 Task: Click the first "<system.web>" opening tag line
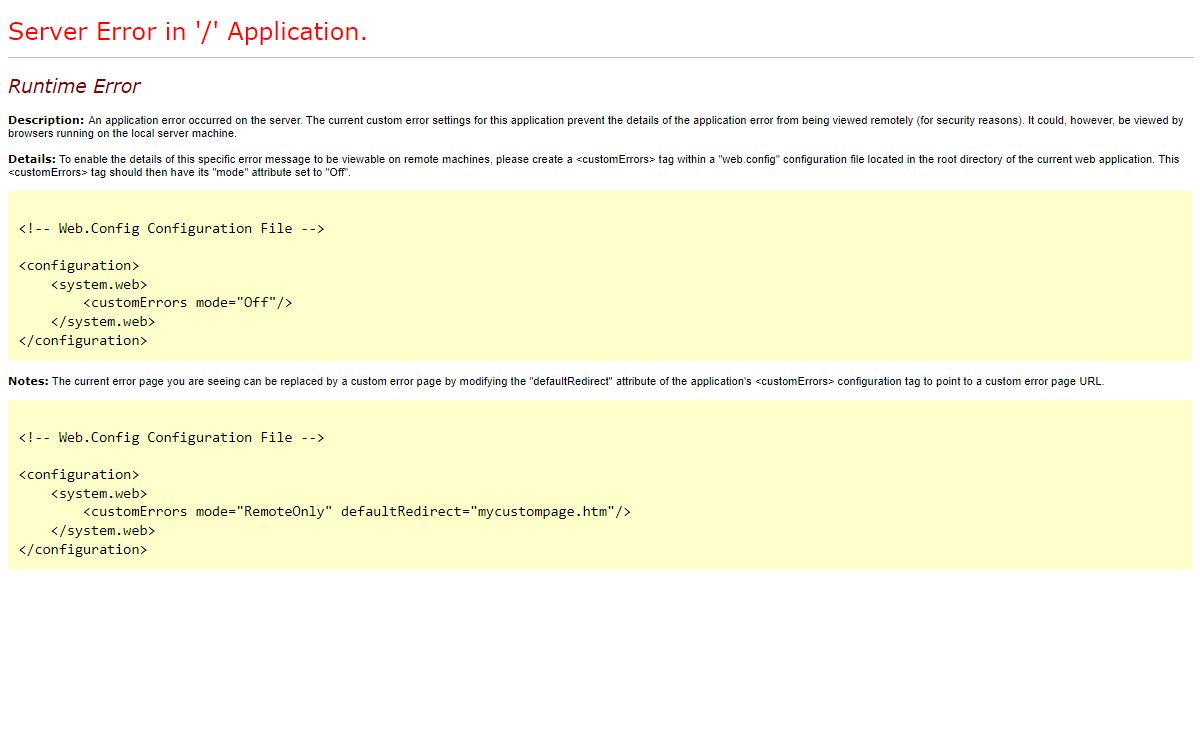[99, 284]
